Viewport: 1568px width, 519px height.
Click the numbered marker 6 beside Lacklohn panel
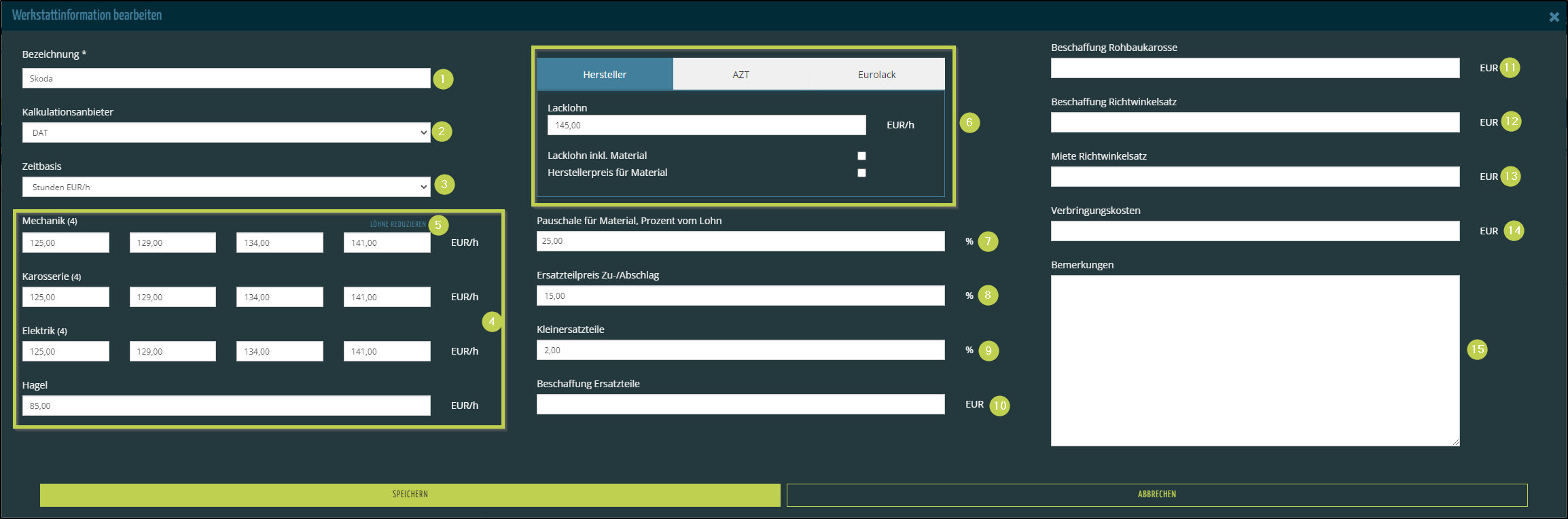click(969, 123)
